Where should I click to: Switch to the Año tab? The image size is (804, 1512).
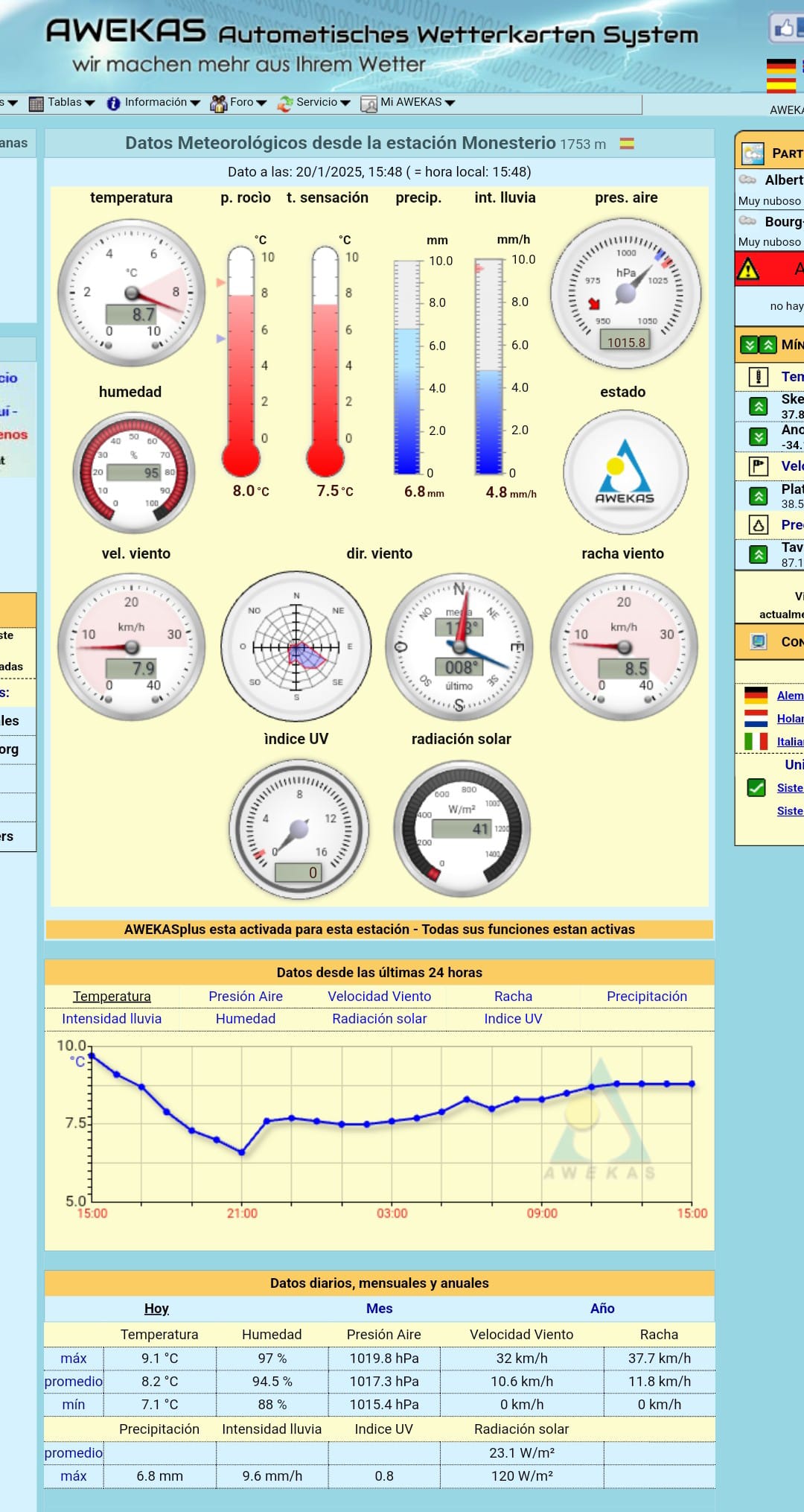click(x=602, y=1309)
